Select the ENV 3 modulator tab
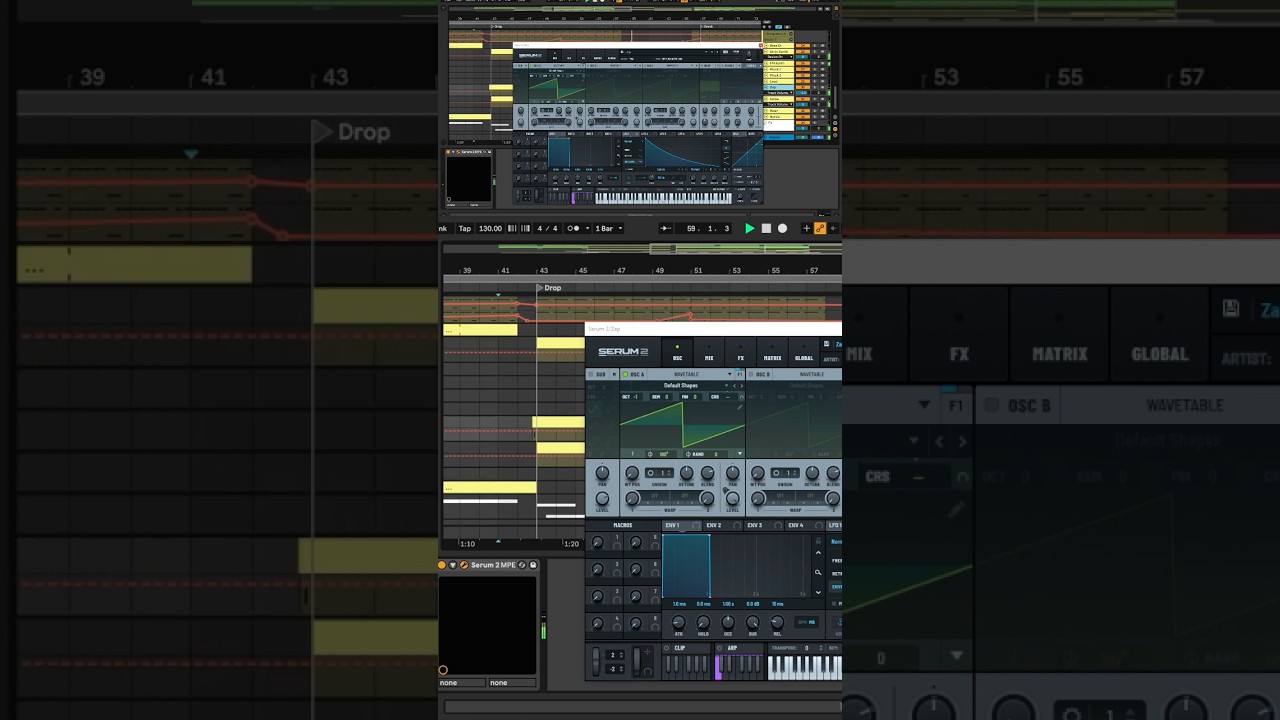Viewport: 1280px width, 720px height. click(x=764, y=525)
